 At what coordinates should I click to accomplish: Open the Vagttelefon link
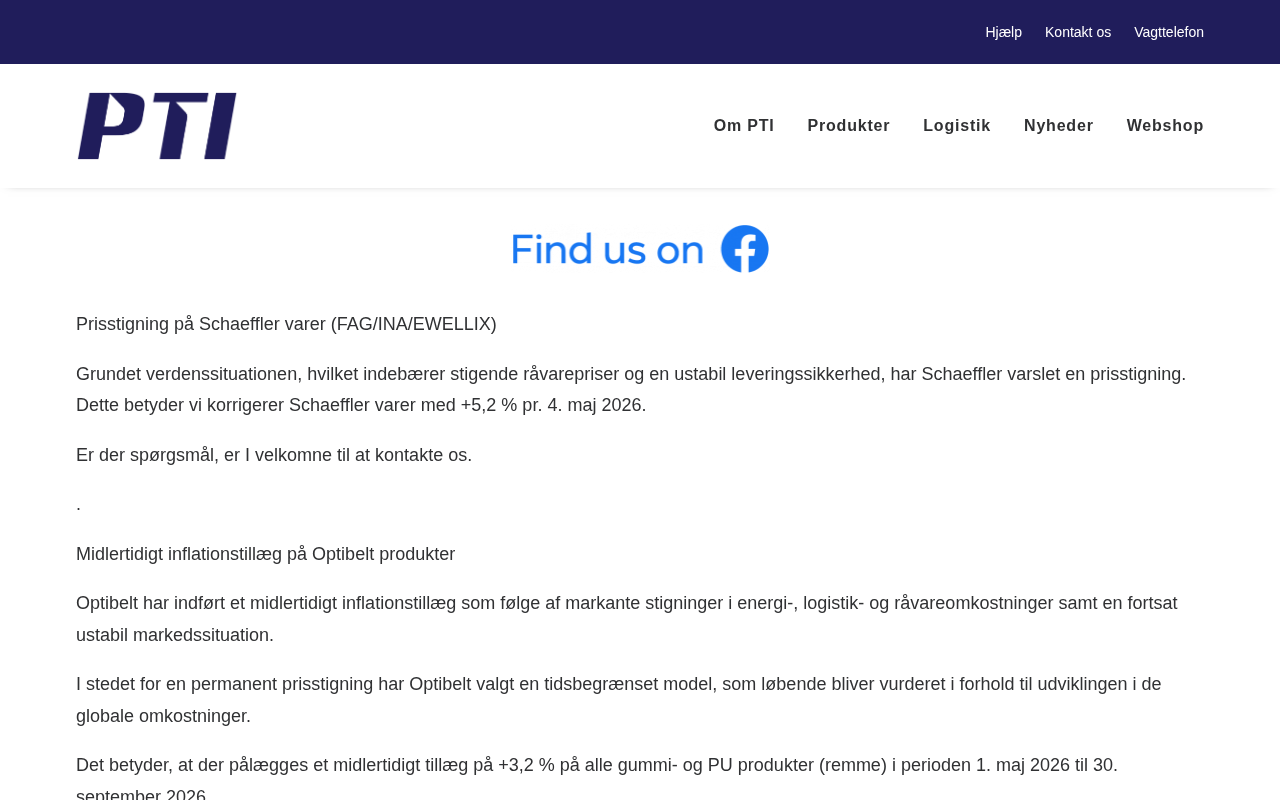[1169, 32]
